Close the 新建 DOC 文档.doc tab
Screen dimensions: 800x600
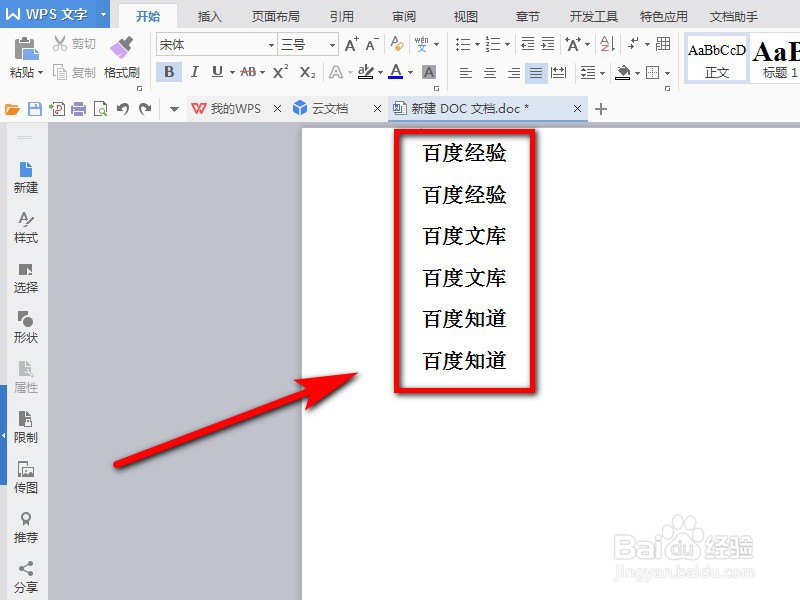point(577,109)
